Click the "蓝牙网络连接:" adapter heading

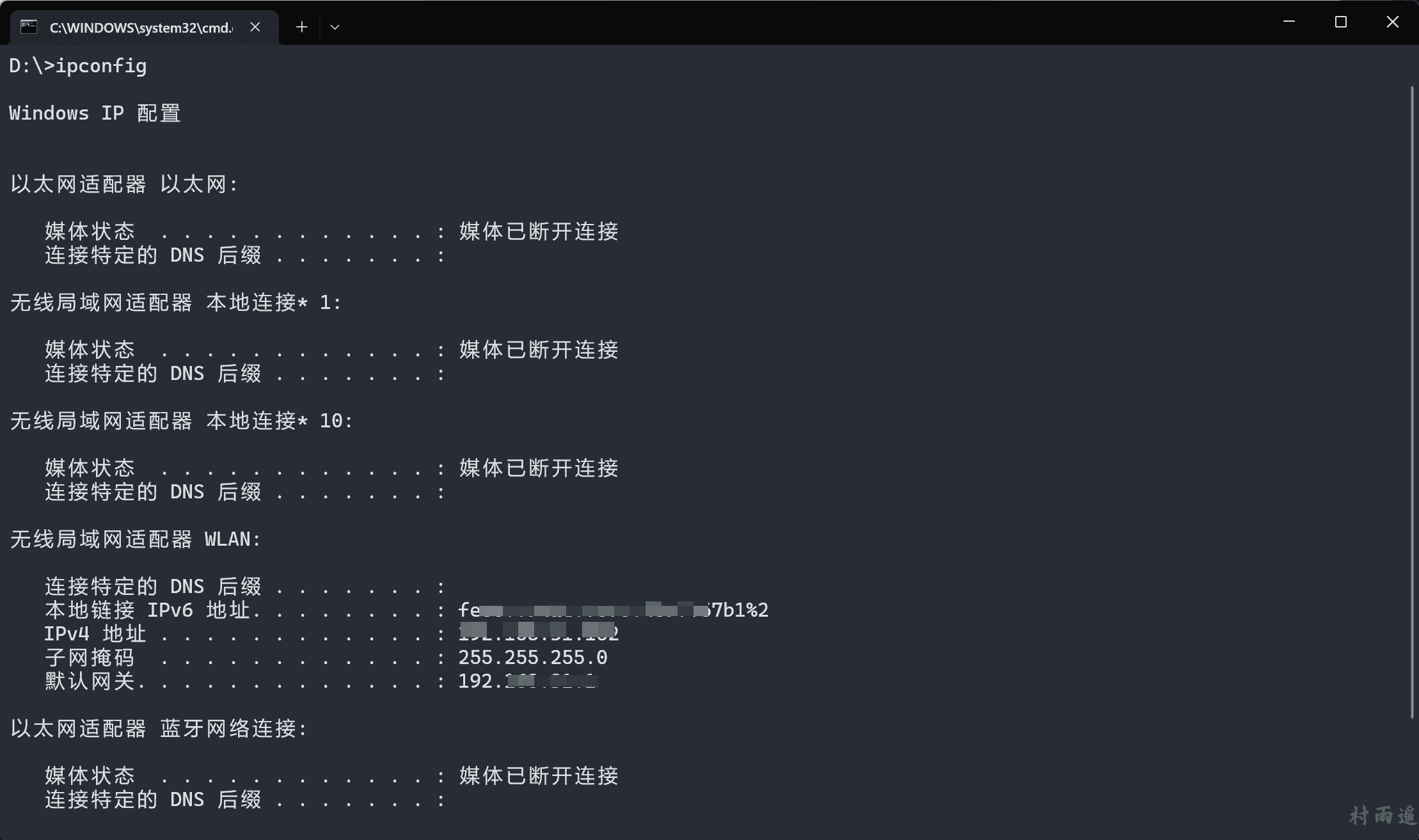pyautogui.click(x=234, y=729)
